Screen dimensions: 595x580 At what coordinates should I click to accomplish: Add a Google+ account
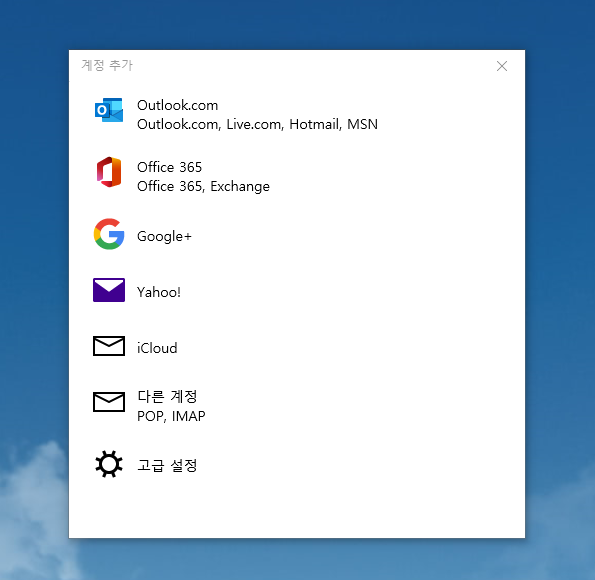[164, 236]
